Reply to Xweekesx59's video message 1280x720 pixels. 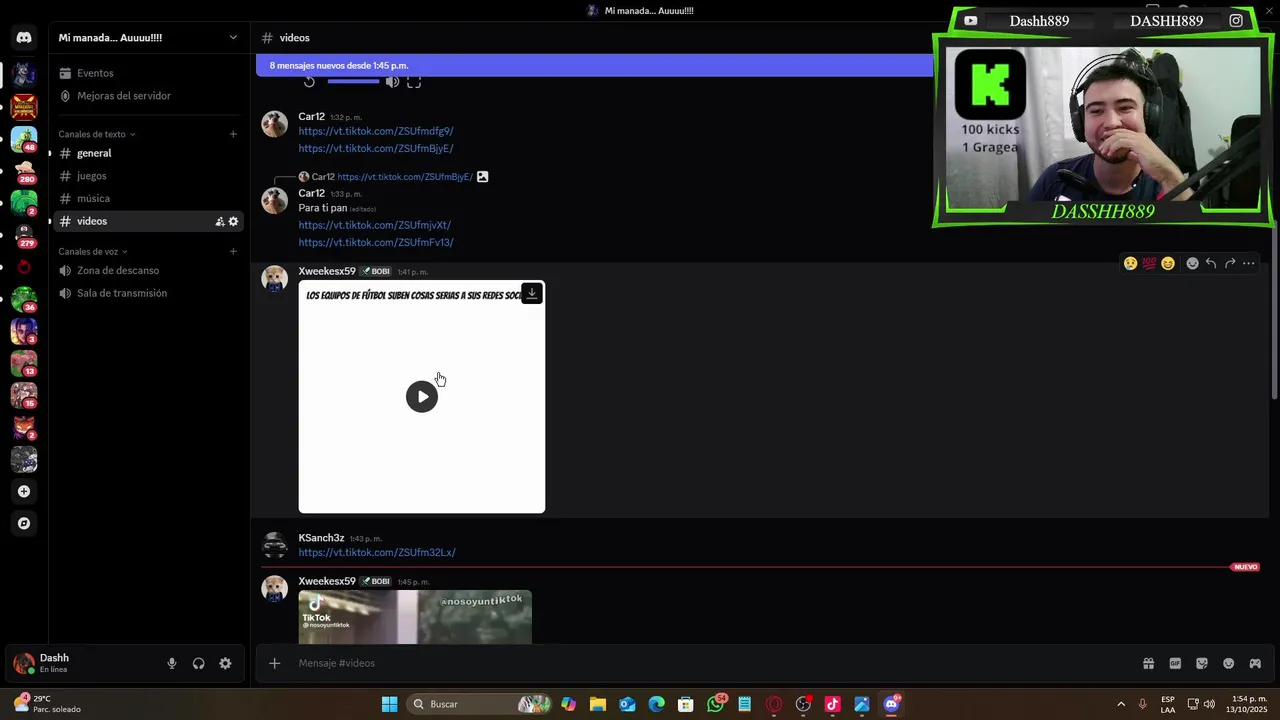point(1211,263)
